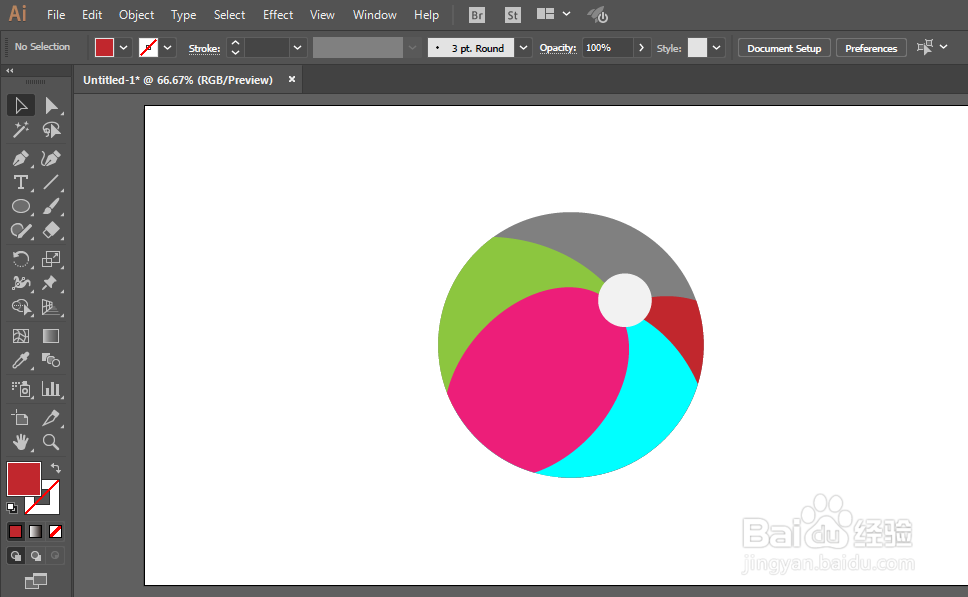Choose the Gradient tool
This screenshot has height=597, width=968.
(51, 336)
